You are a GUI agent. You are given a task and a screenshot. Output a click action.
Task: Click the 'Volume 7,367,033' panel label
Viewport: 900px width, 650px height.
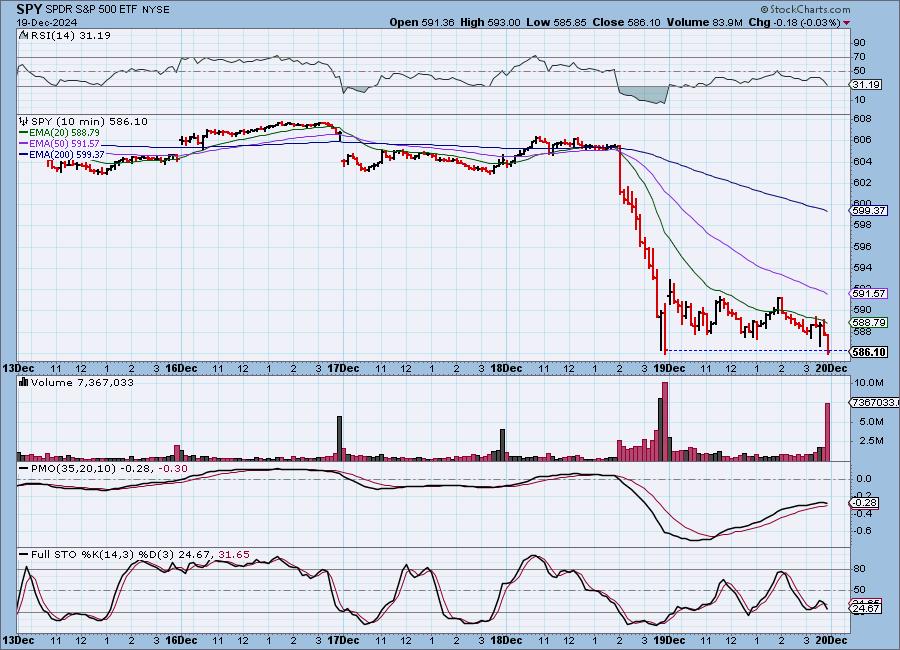click(x=82, y=382)
